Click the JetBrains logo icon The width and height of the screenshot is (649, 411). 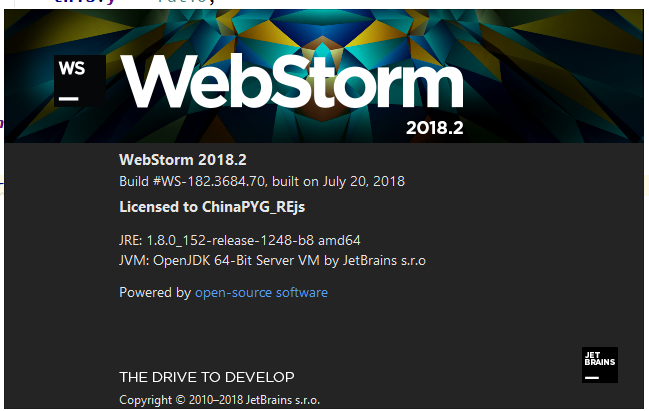[x=600, y=365]
